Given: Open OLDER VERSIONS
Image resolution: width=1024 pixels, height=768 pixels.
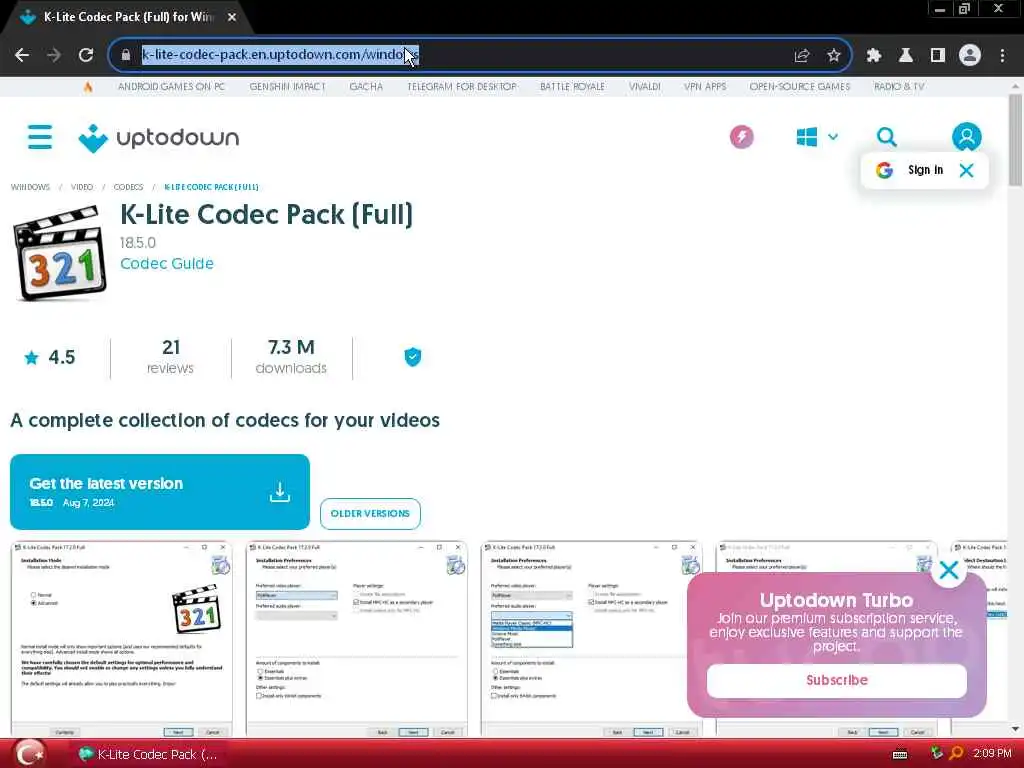Looking at the screenshot, I should pos(370,513).
